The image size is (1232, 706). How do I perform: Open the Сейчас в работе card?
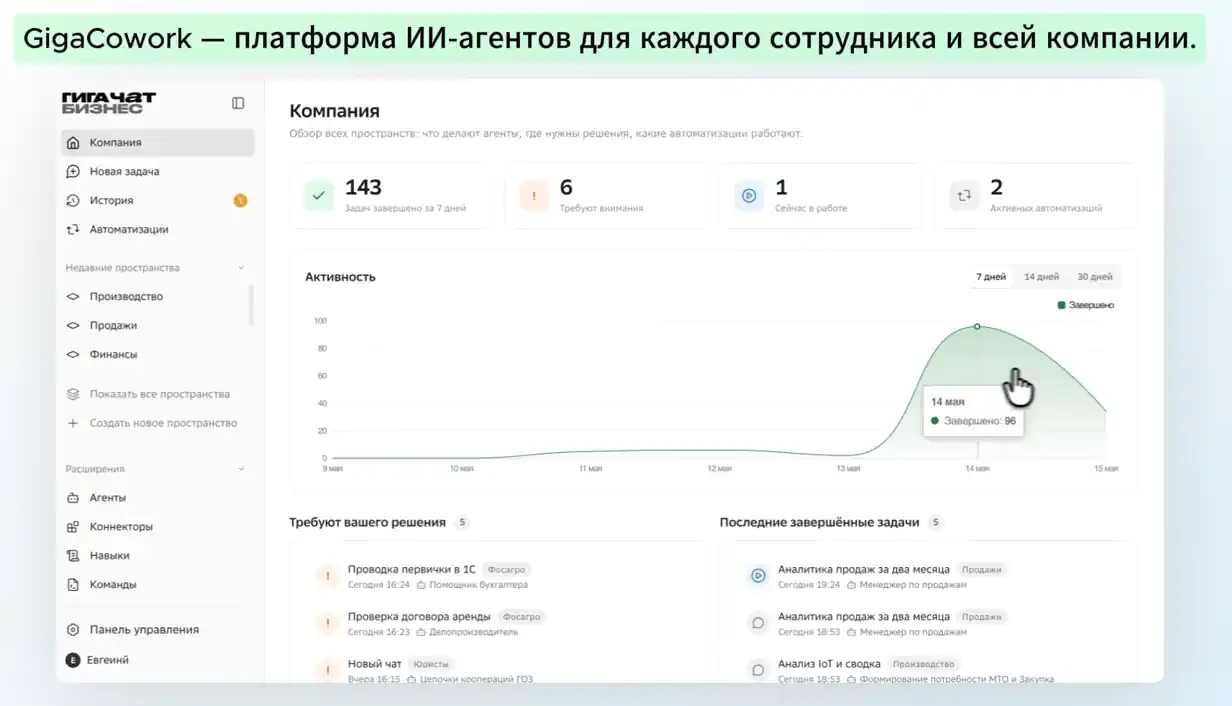[x=821, y=196]
